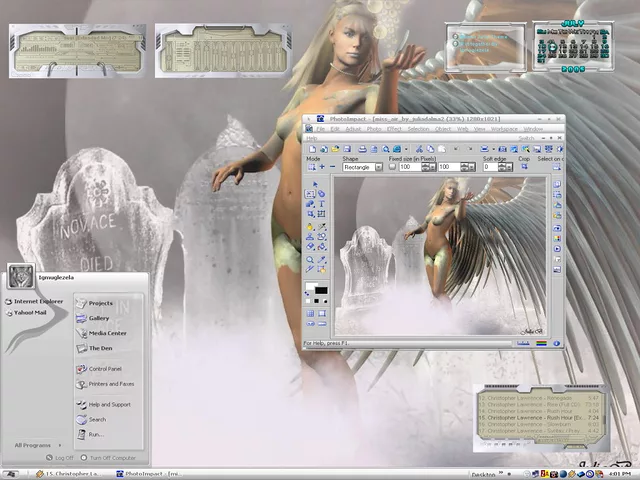Image resolution: width=640 pixels, height=480 pixels.
Task: Pick the Zoom magnifier tool
Action: pos(311,259)
